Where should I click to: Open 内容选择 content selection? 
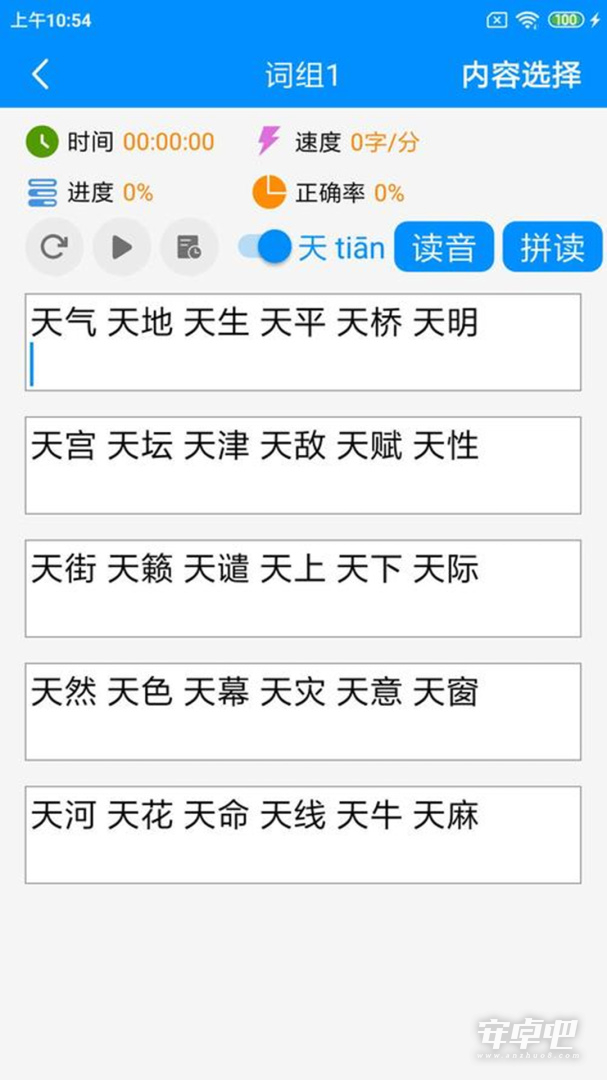[x=522, y=75]
